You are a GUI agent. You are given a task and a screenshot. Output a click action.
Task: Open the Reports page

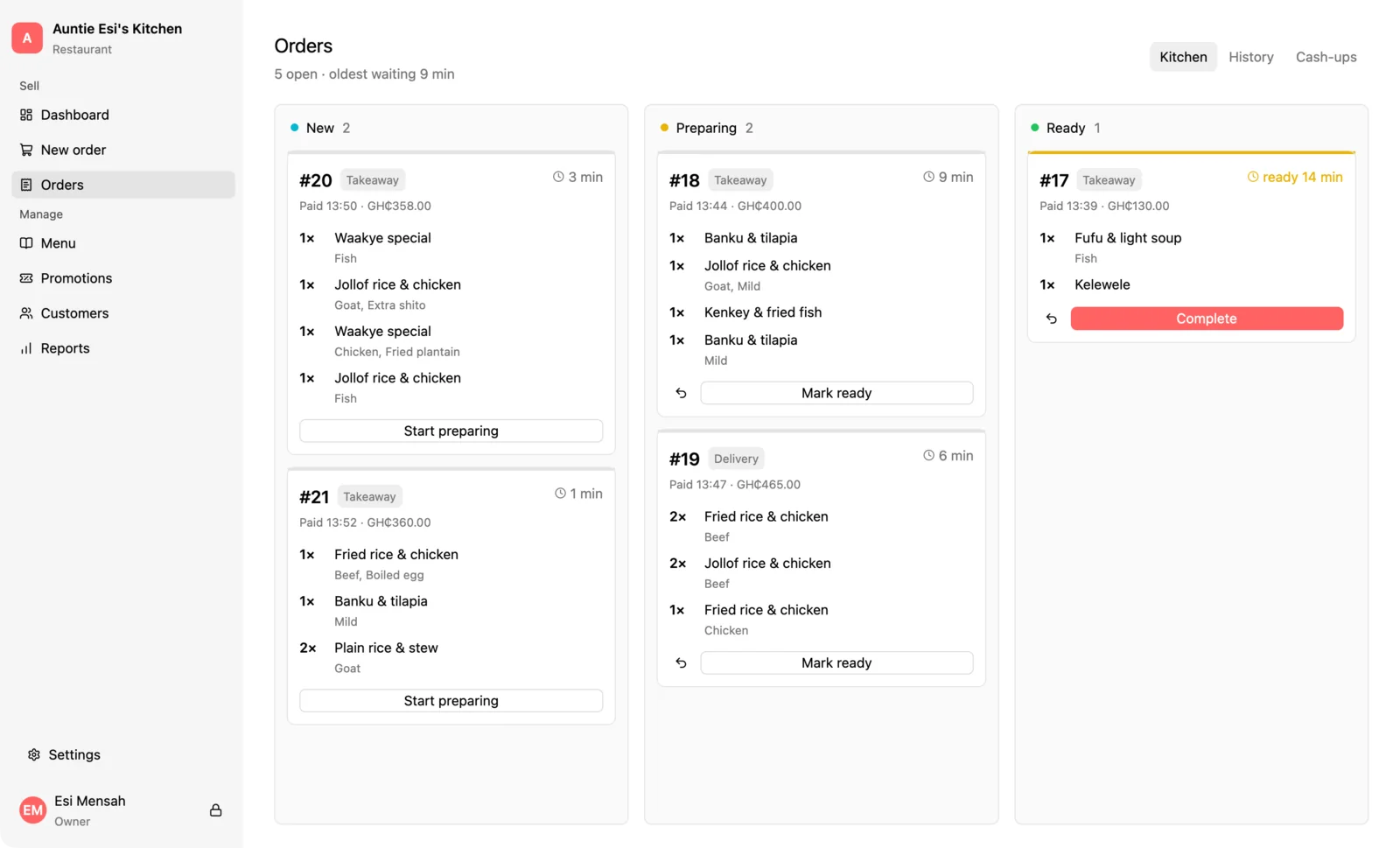pos(123,348)
